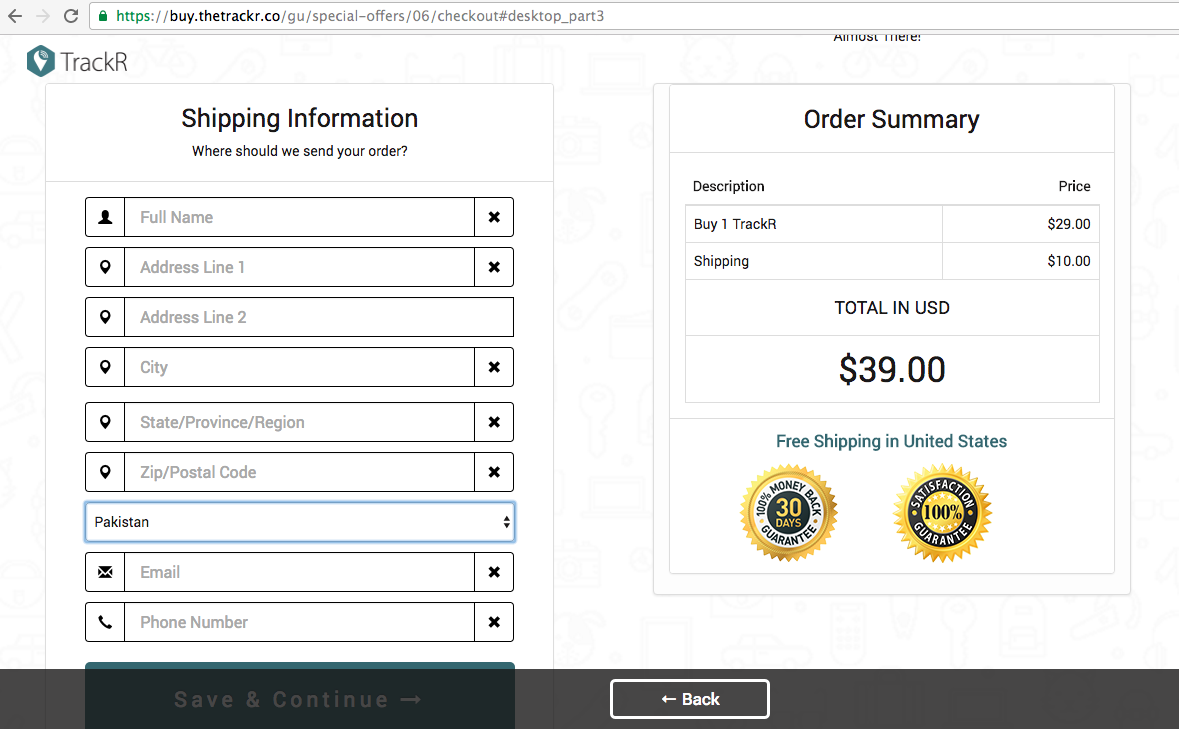Select the State/Province/Region text box
The height and width of the screenshot is (729, 1179).
coord(299,422)
